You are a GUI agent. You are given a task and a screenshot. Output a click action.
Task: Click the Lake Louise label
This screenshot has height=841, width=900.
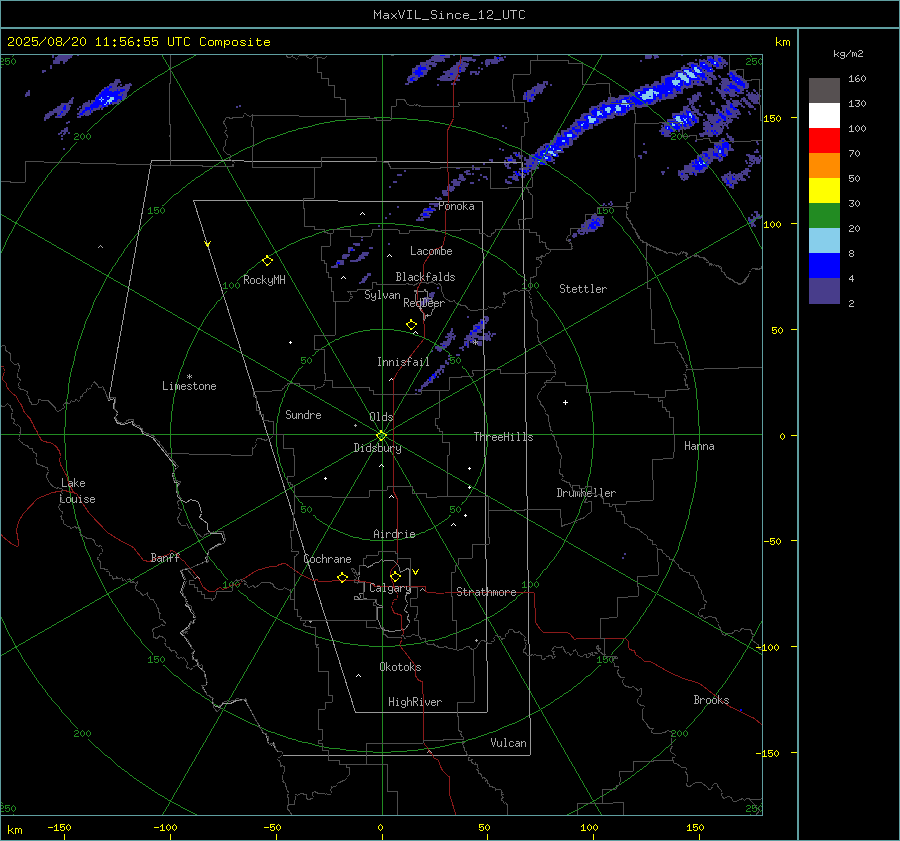[77, 491]
